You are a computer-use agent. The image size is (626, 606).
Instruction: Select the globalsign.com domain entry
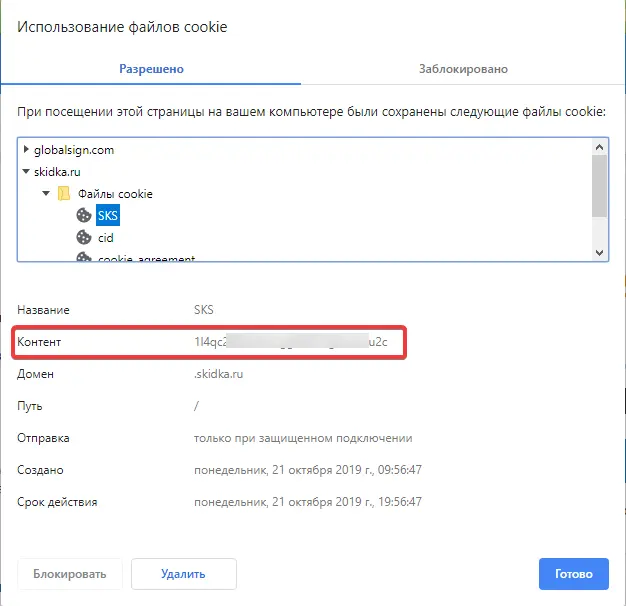(x=74, y=150)
